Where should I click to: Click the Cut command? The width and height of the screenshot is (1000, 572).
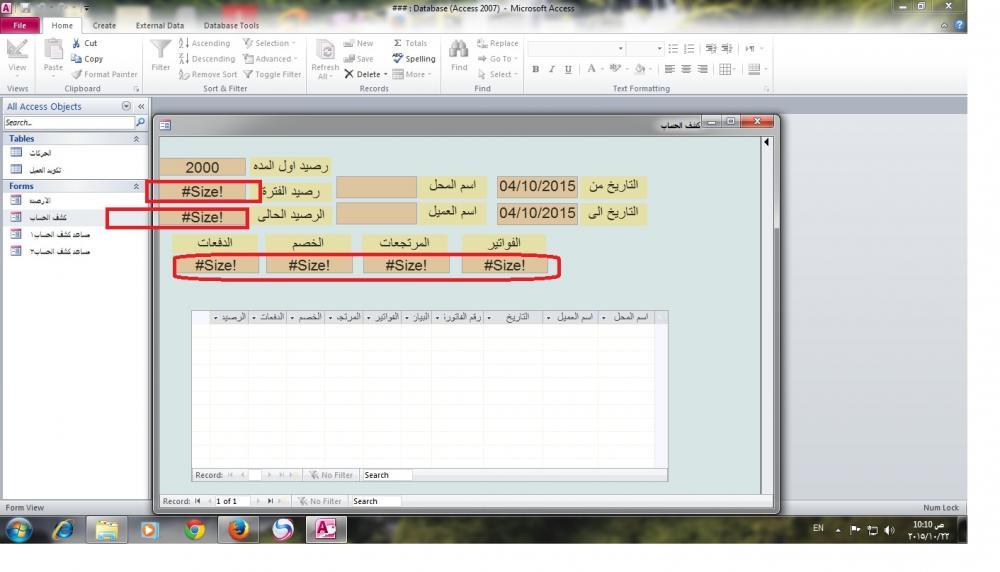point(85,43)
